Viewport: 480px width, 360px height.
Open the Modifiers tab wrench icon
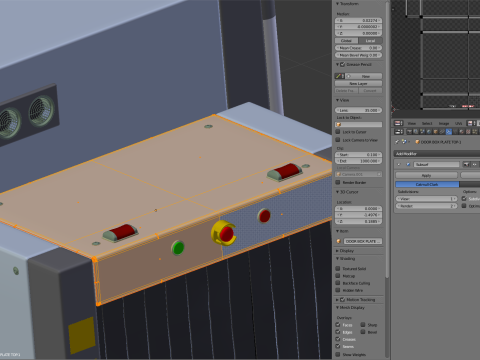pyautogui.click(x=449, y=132)
